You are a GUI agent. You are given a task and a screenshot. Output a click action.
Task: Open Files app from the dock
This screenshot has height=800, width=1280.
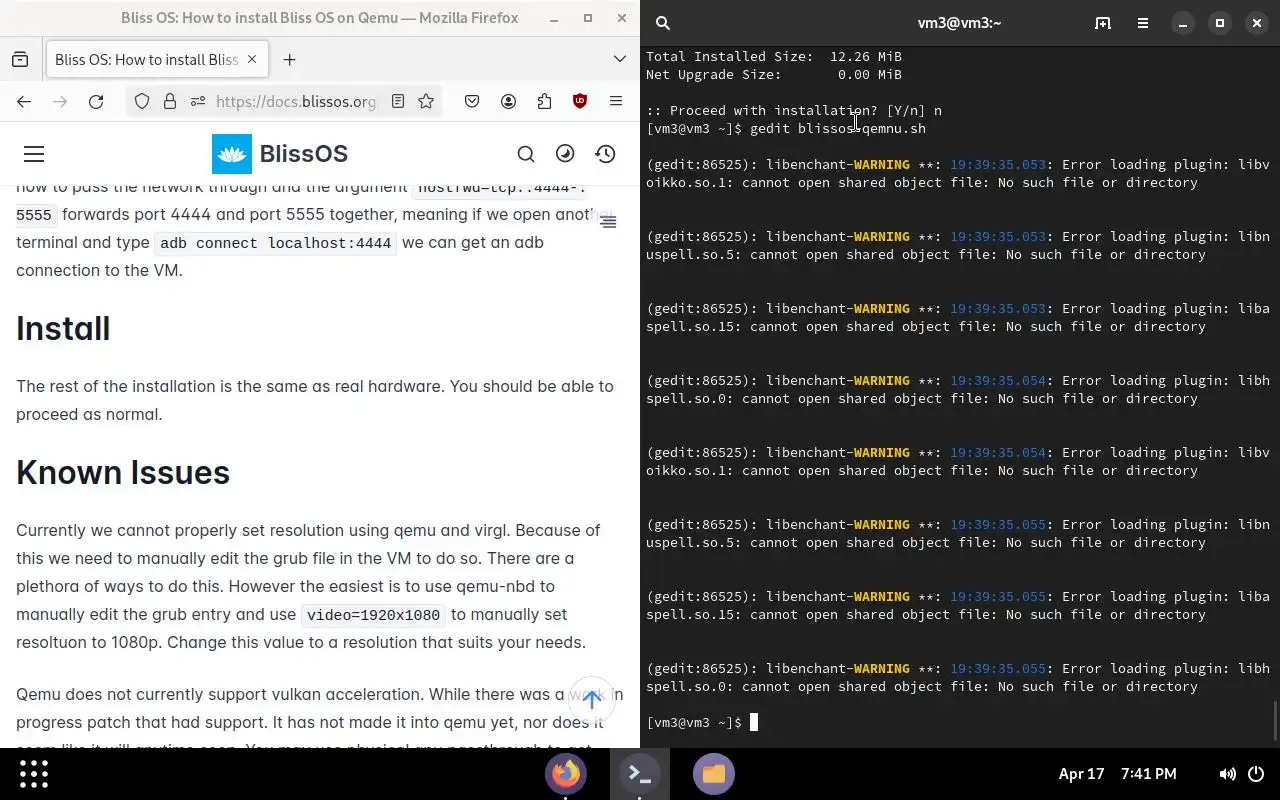click(x=714, y=774)
